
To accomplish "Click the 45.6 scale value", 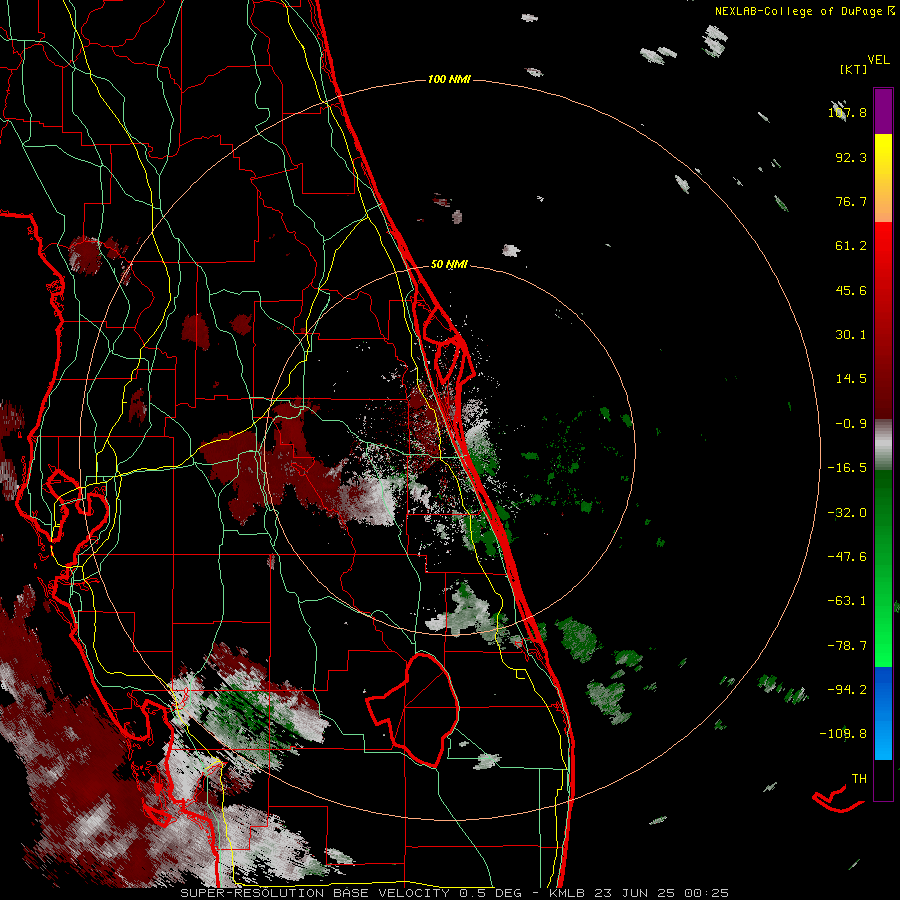I will 851,290.
